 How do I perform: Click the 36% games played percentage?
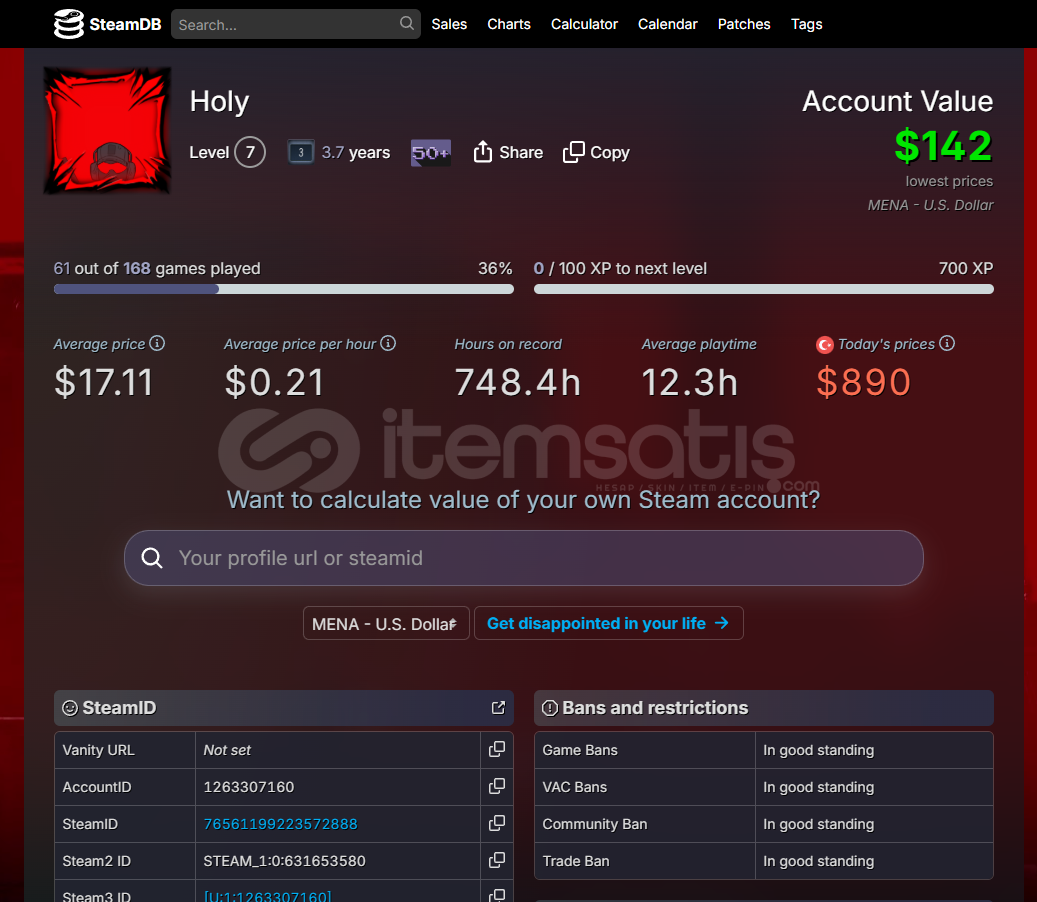click(x=495, y=268)
